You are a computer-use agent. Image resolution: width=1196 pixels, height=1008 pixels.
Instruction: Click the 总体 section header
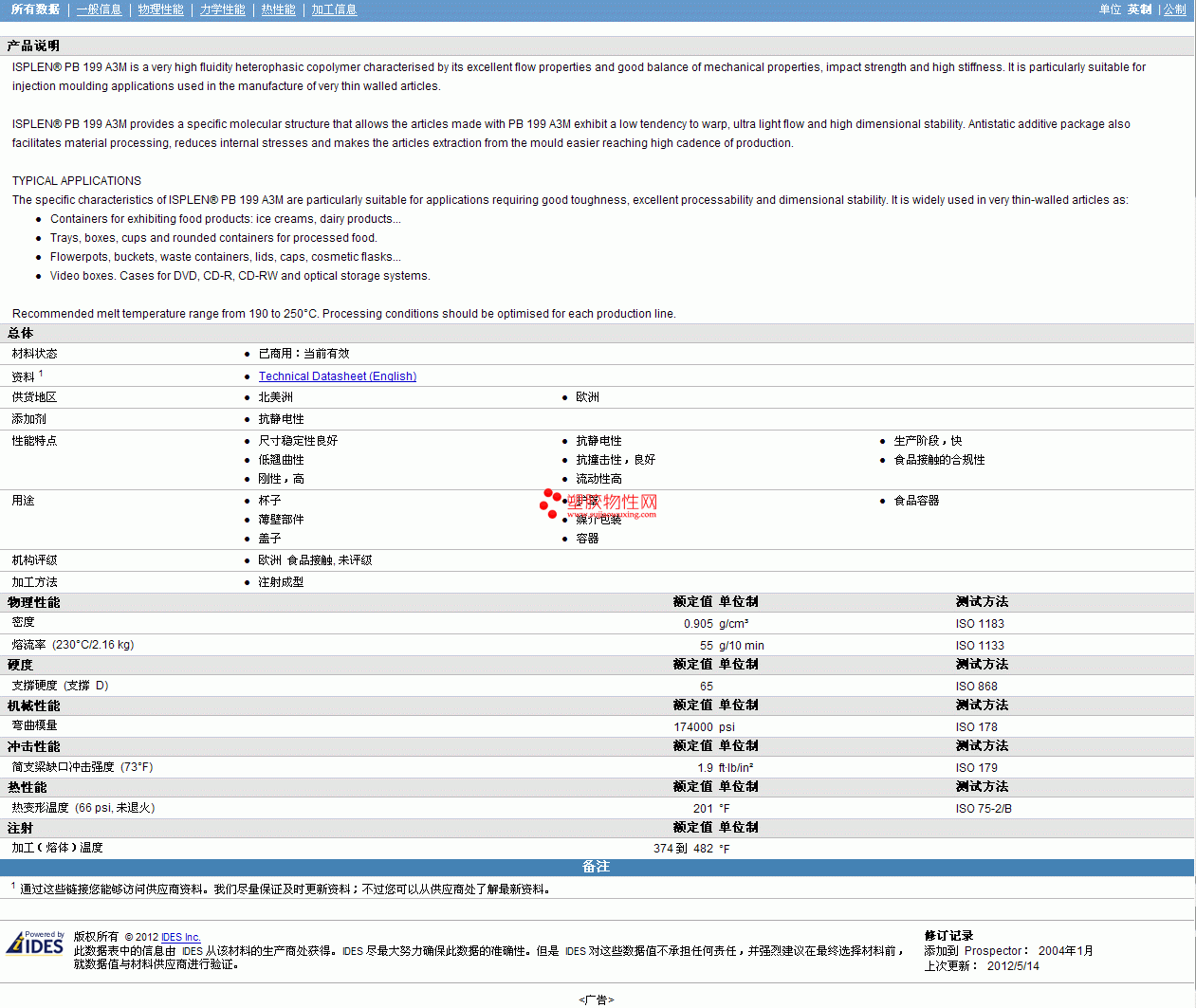(20, 333)
